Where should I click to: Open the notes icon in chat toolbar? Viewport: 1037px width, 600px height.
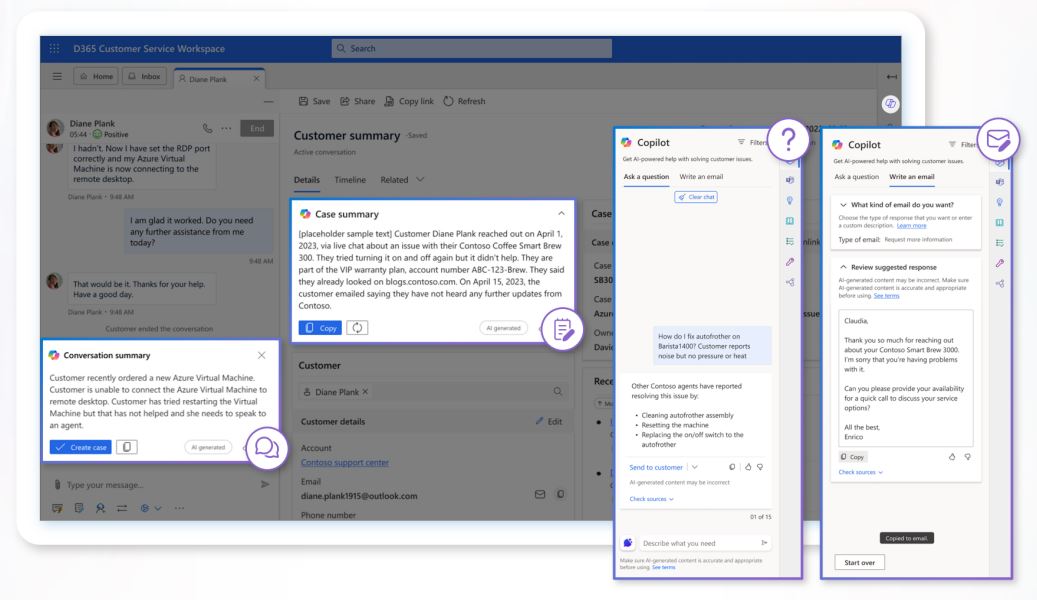[x=79, y=508]
